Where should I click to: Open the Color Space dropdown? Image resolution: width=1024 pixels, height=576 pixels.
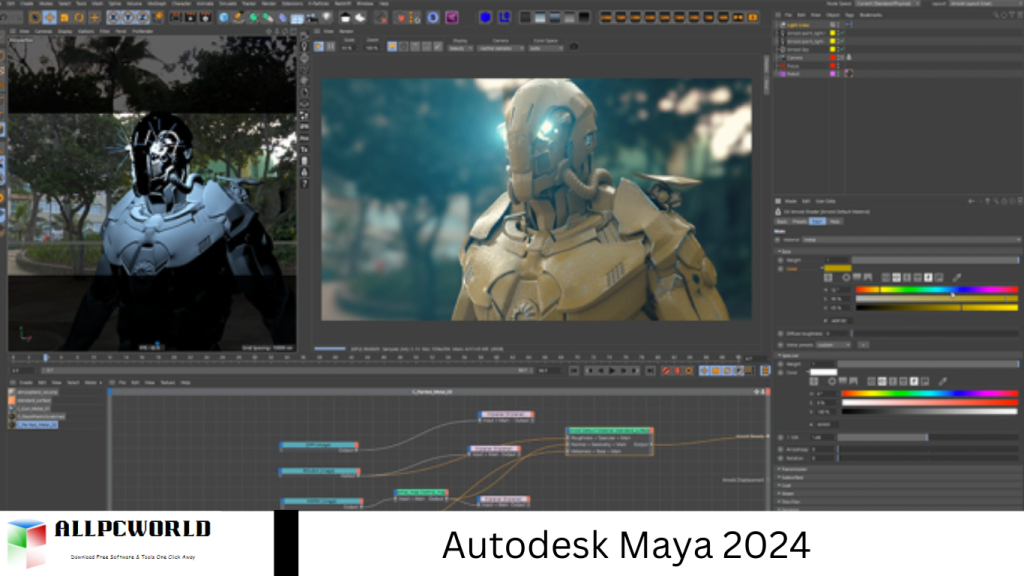pos(545,48)
